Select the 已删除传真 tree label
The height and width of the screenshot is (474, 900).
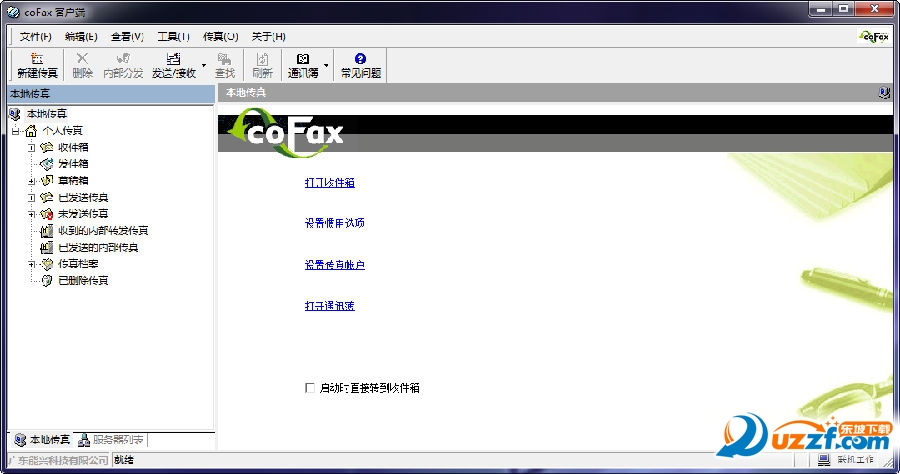[83, 281]
